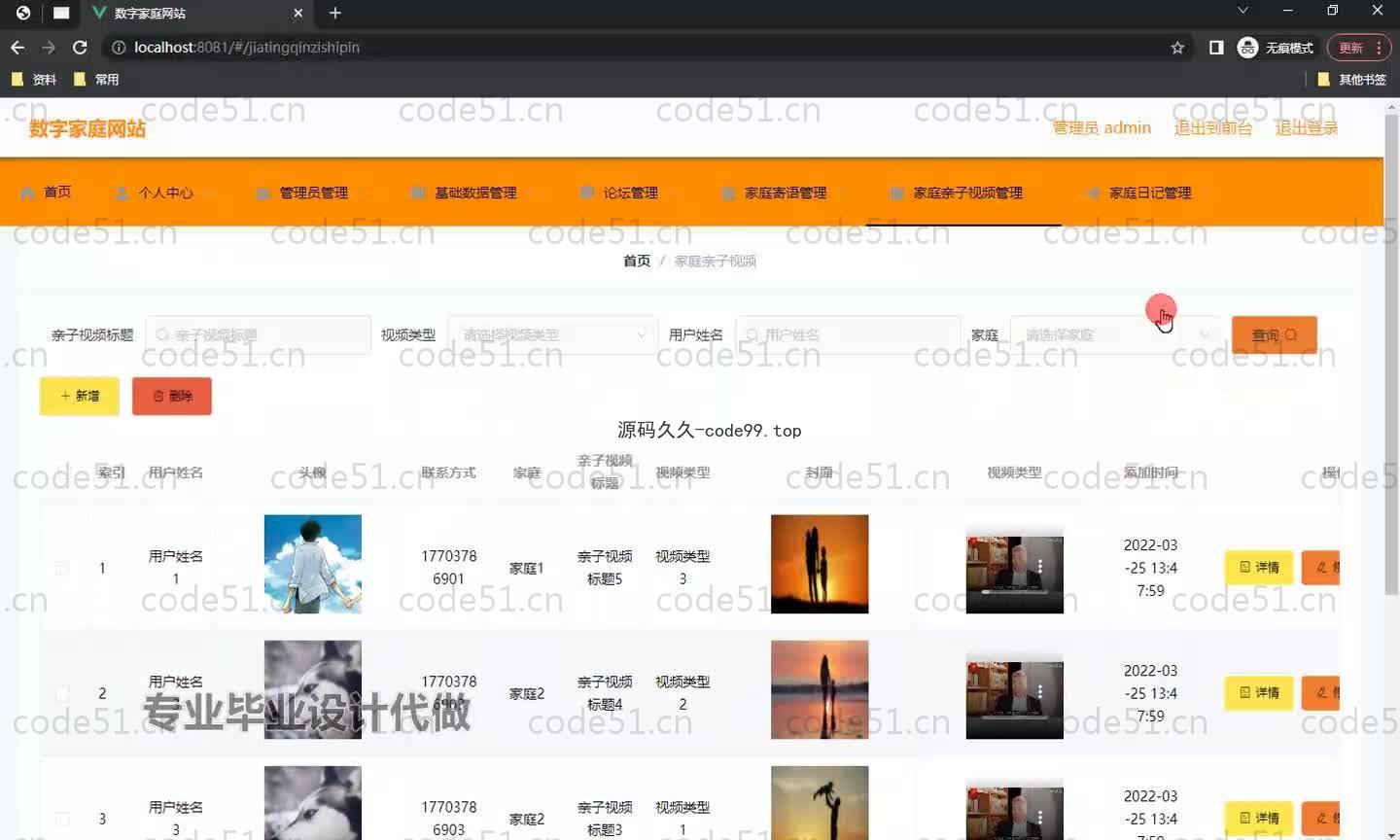Click the 新增 add button

[80, 396]
